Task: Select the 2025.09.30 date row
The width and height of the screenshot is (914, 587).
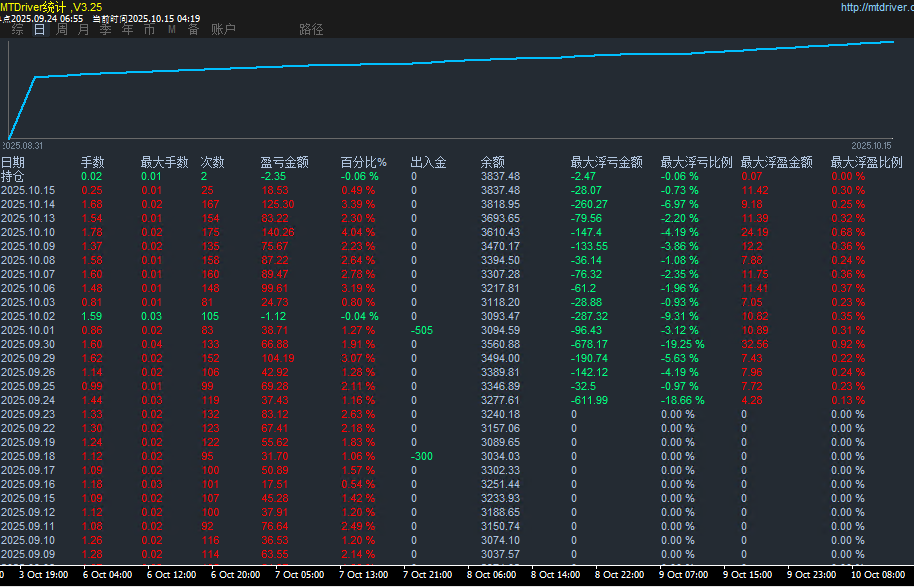Action: 28,344
